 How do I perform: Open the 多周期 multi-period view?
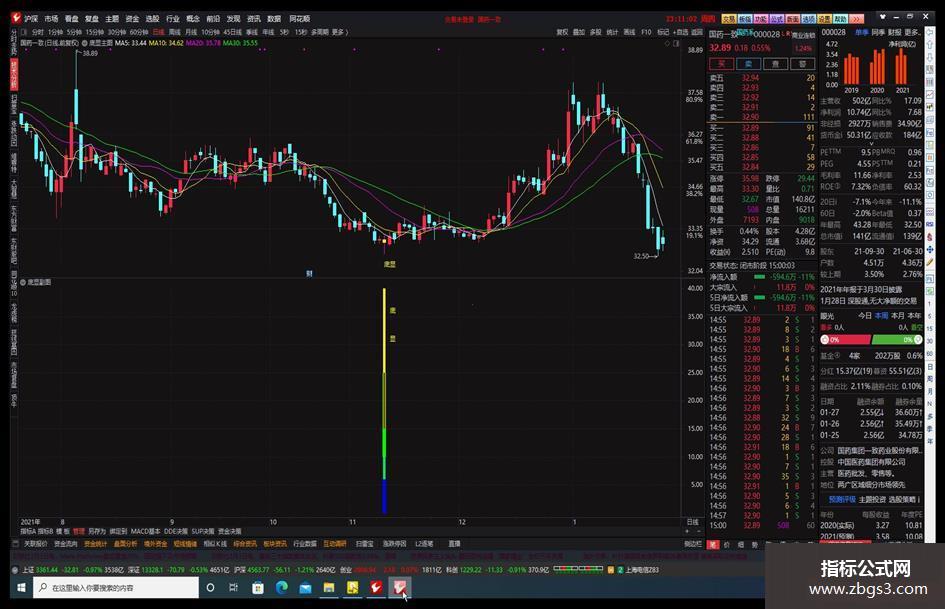click(x=320, y=32)
